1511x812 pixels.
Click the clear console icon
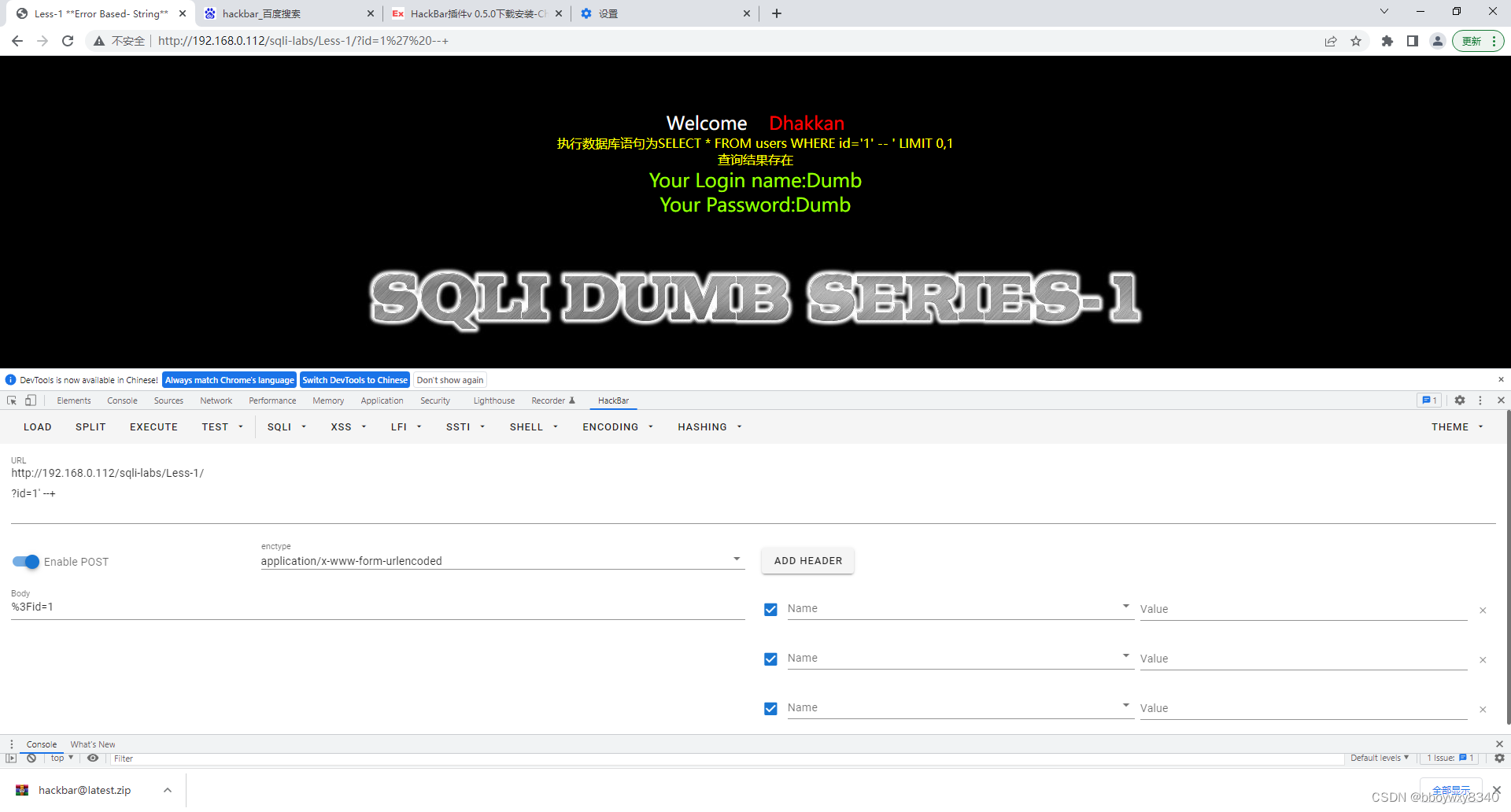31,758
